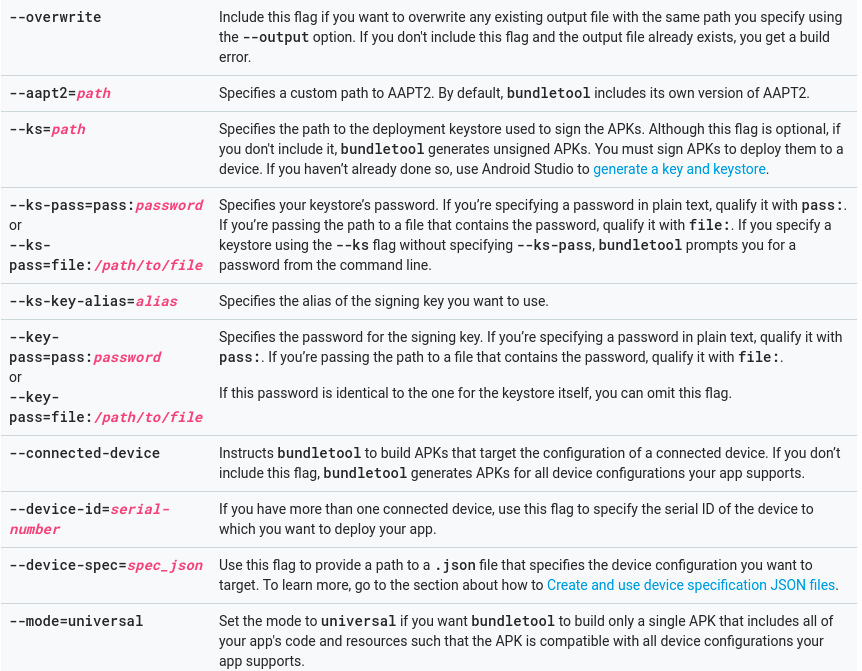Click the --aapt2=path flag name

[x=60, y=93]
